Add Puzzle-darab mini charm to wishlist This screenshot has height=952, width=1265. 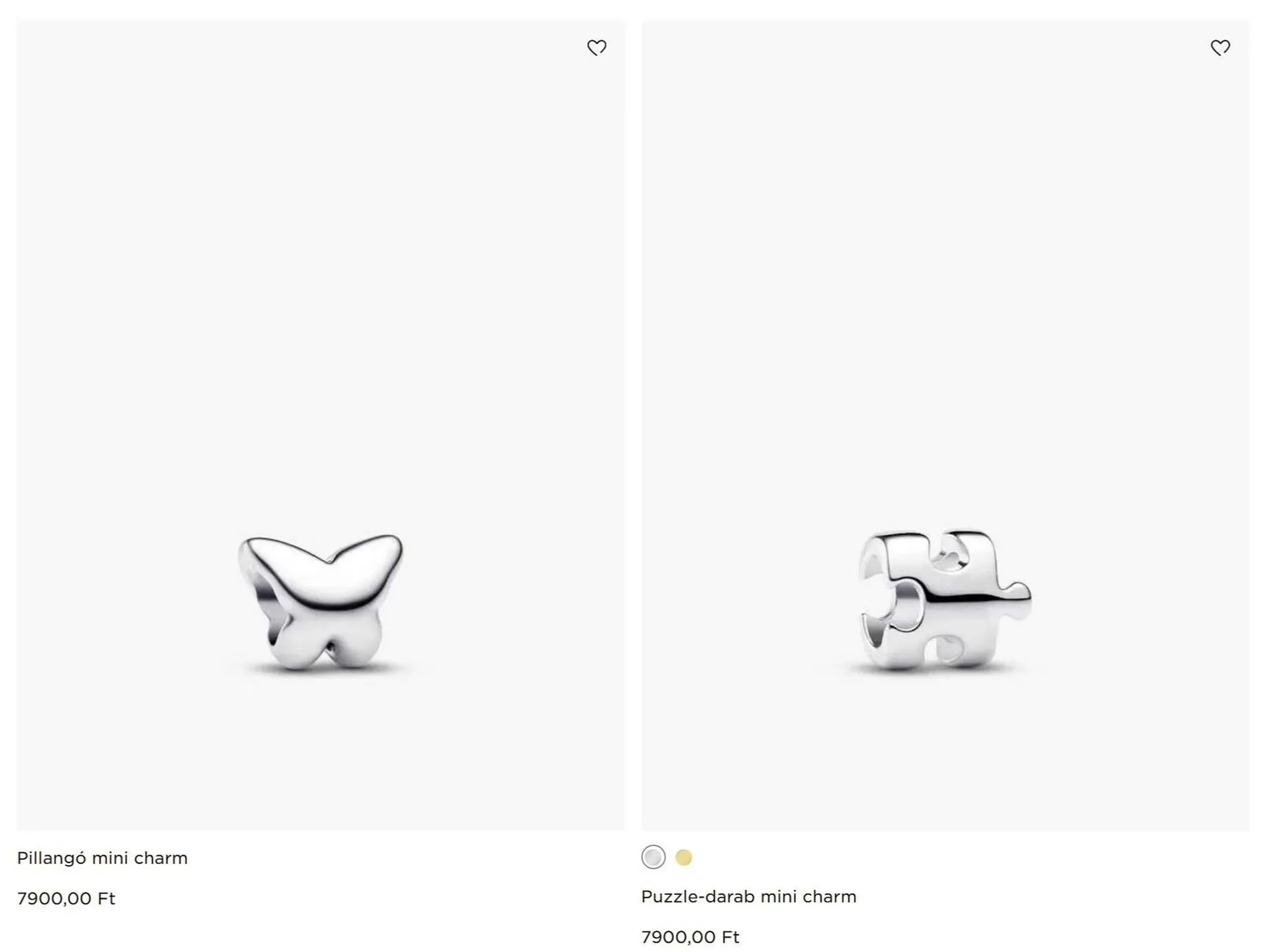(1220, 47)
